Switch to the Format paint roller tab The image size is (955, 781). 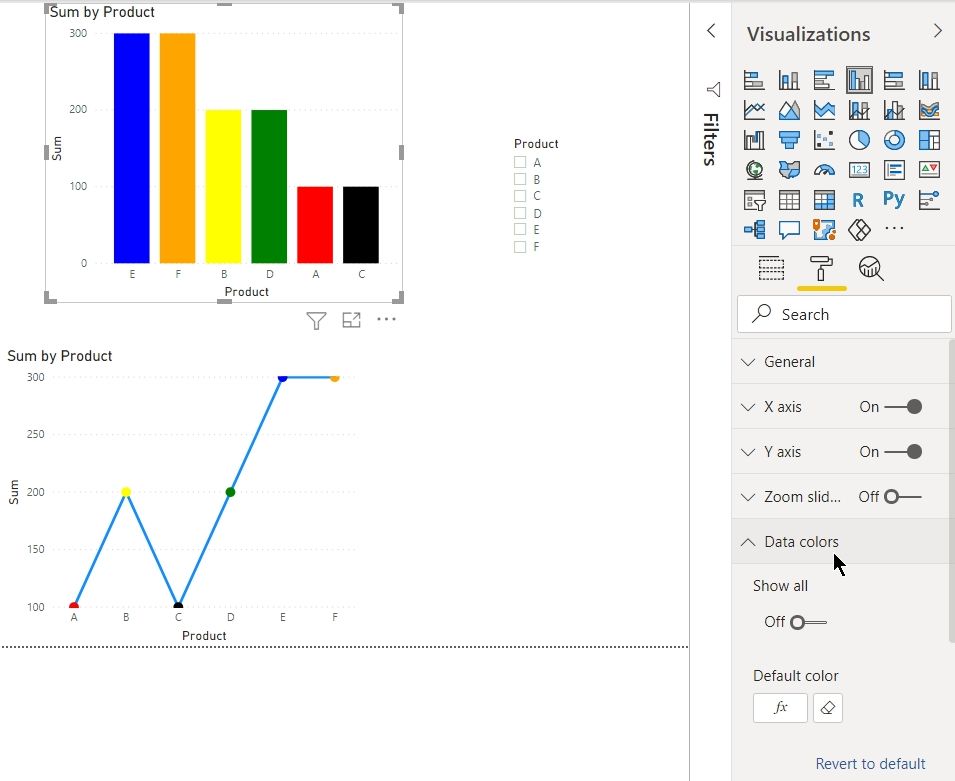(x=821, y=268)
